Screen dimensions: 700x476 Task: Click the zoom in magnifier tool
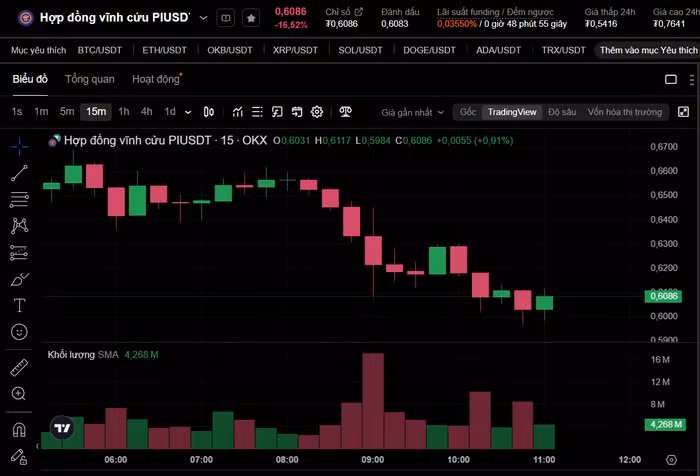[19, 394]
